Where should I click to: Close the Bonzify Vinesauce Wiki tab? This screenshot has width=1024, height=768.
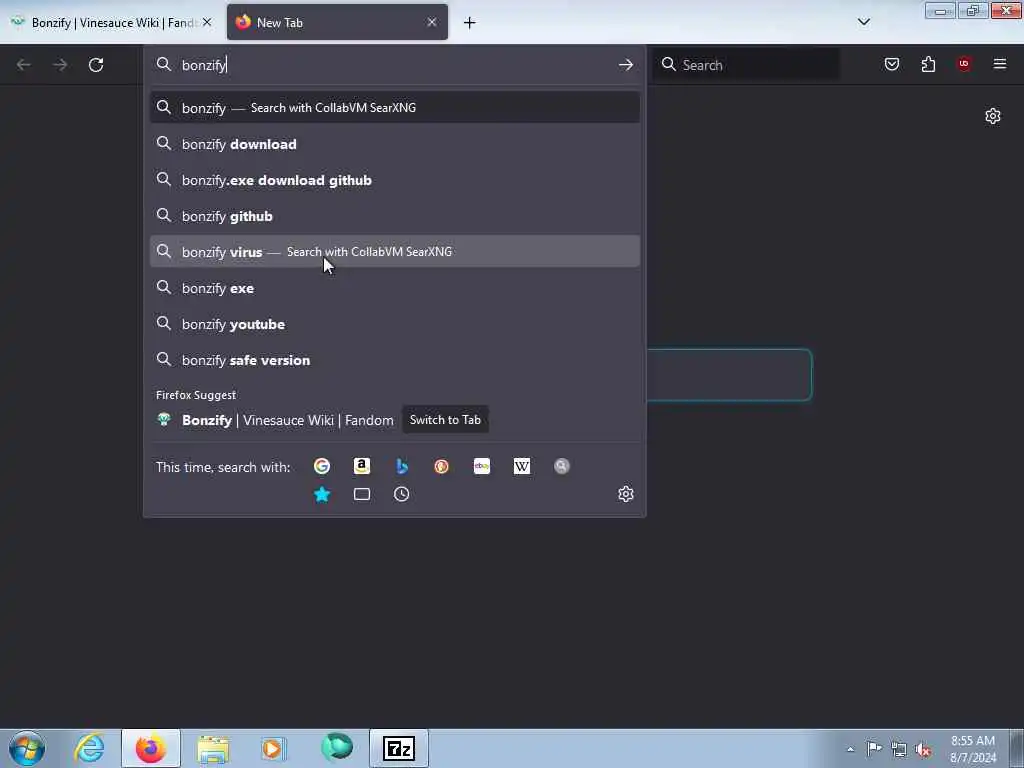[207, 22]
